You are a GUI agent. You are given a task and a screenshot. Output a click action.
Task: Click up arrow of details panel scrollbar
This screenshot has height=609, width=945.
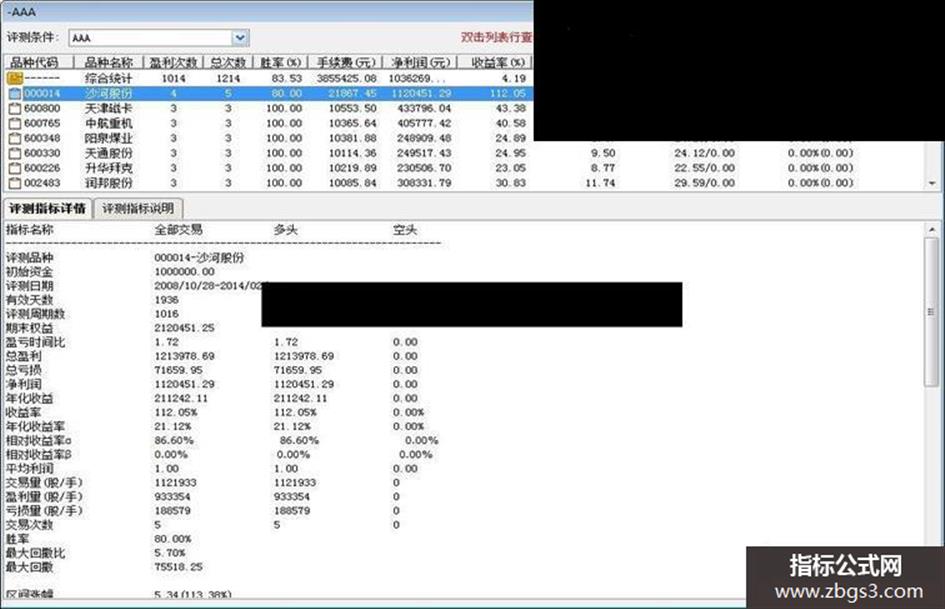931,230
